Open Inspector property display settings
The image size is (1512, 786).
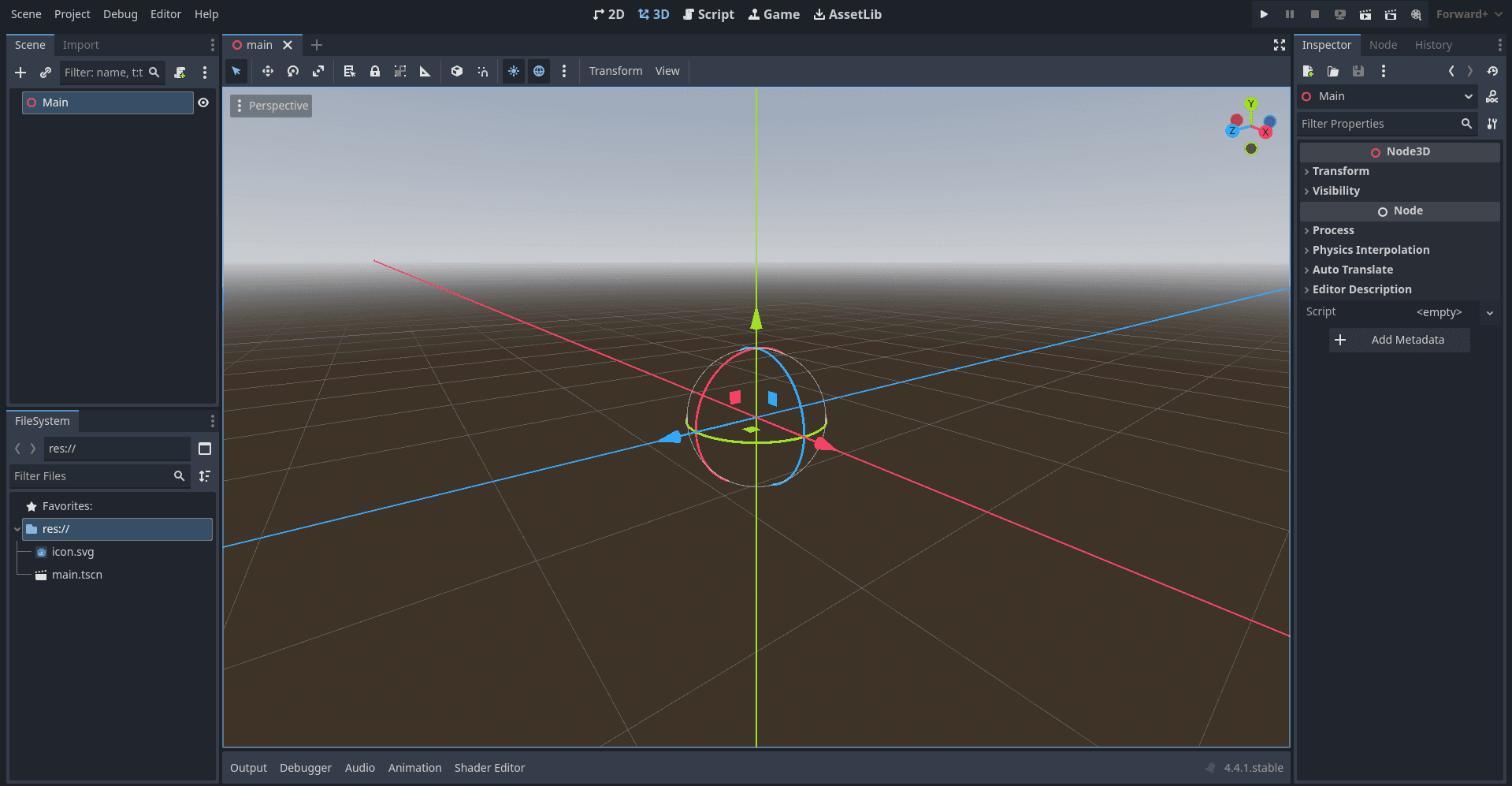[1492, 124]
